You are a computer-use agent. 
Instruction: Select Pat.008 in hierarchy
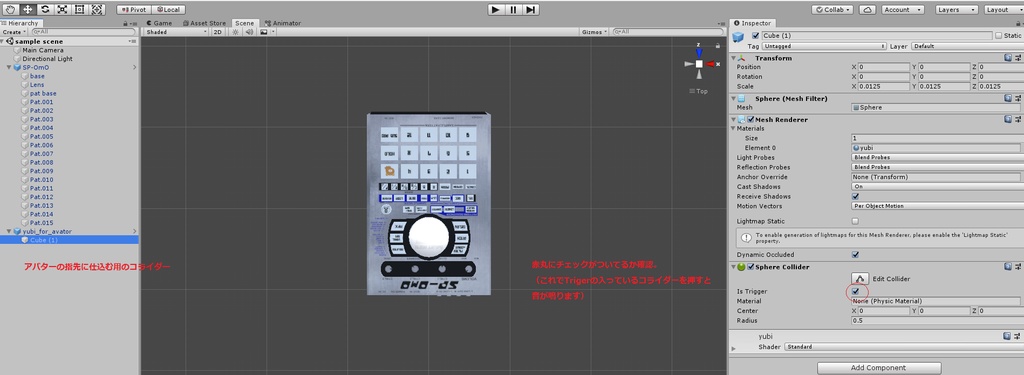[42, 163]
